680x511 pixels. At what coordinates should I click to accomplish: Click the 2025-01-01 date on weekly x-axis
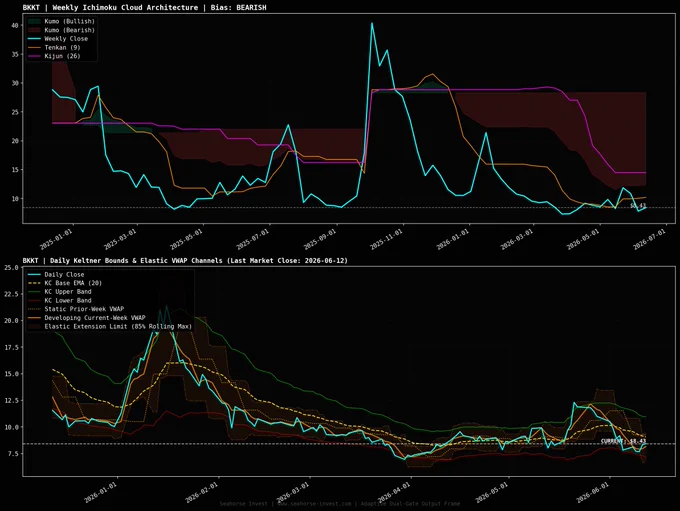click(57, 239)
